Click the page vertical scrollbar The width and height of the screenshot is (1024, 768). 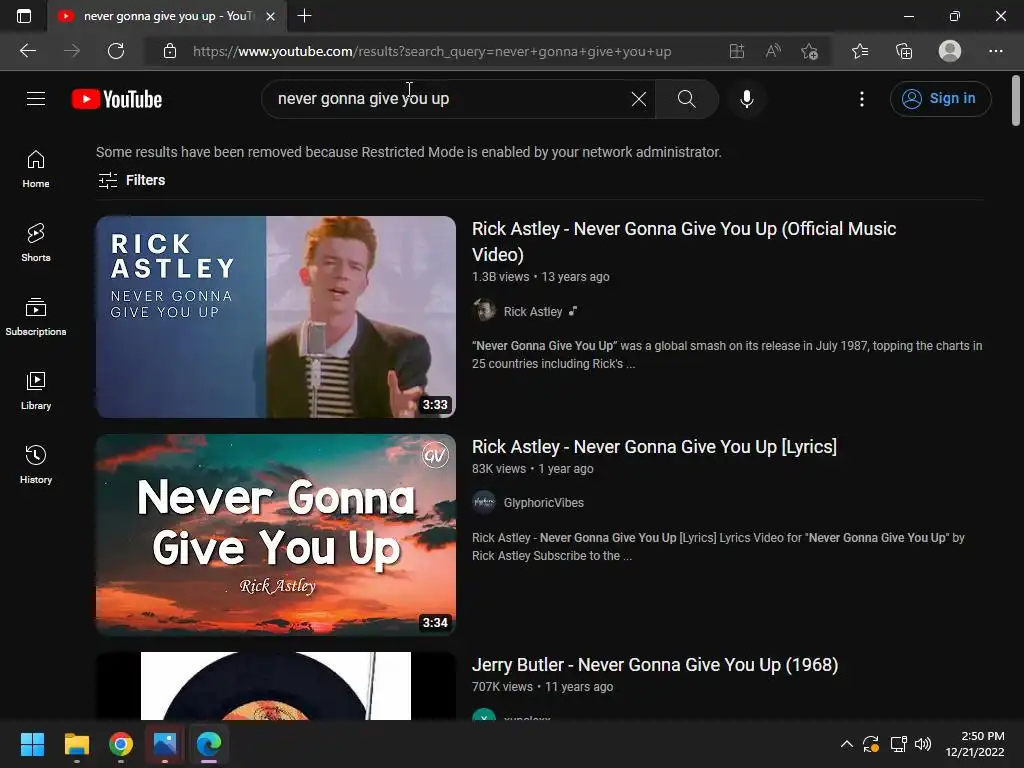[1016, 101]
